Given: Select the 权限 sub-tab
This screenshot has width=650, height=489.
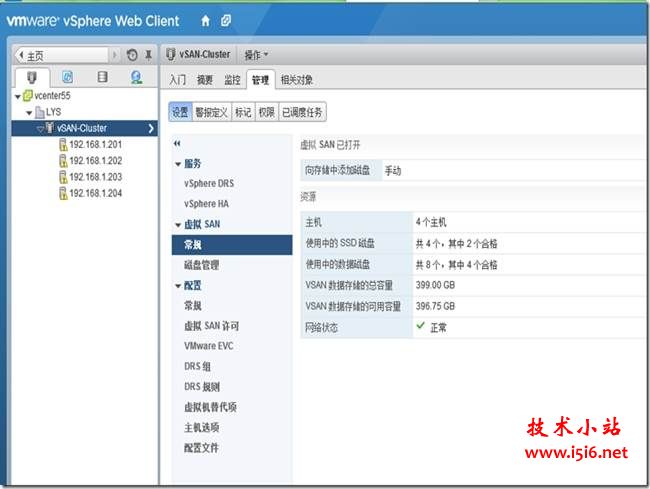Looking at the screenshot, I should 267,112.
